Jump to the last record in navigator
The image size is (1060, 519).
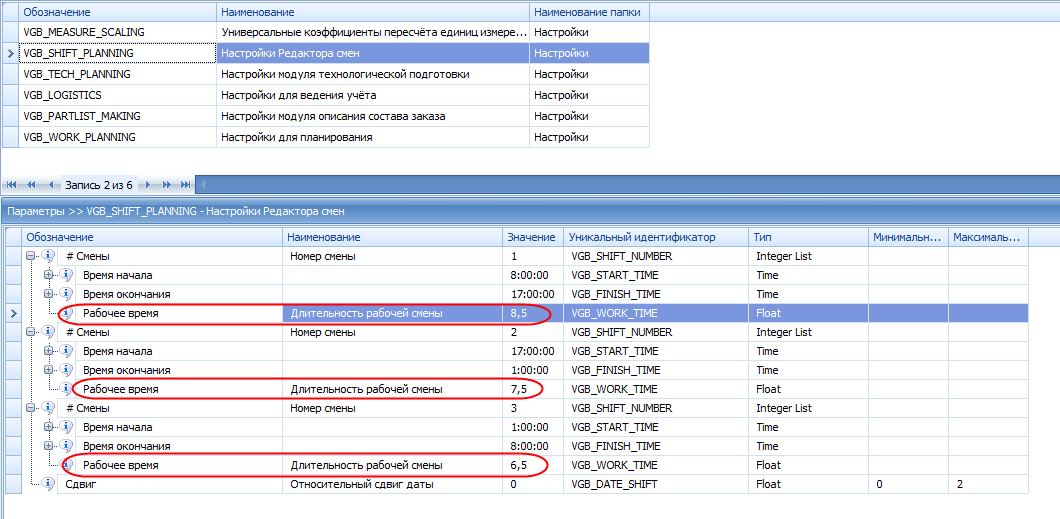(x=184, y=185)
